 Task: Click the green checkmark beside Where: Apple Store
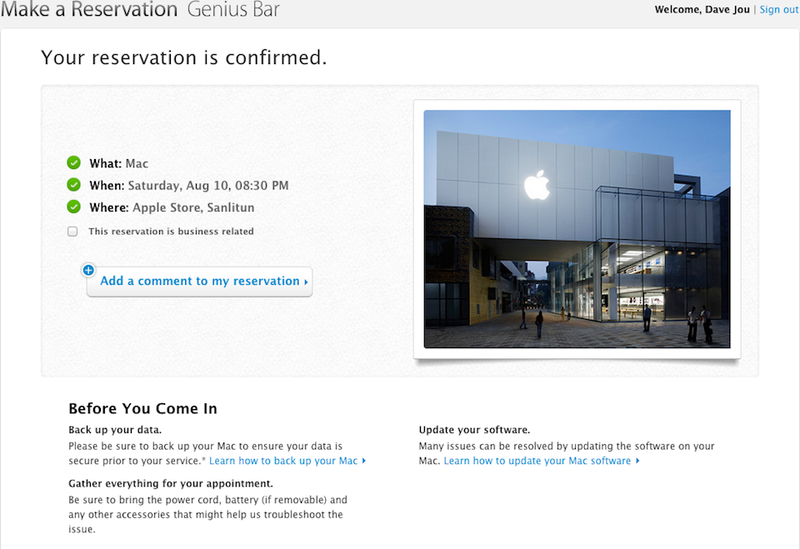click(74, 207)
